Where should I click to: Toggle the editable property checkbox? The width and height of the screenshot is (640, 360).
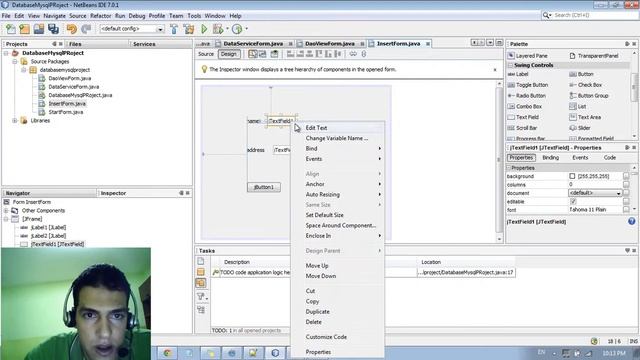tap(573, 202)
